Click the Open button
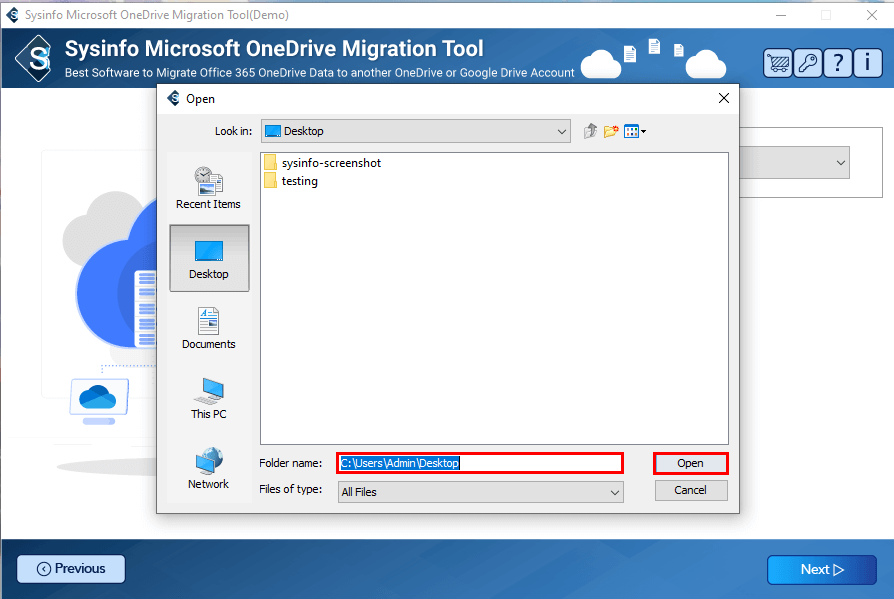The width and height of the screenshot is (894, 599). tap(690, 463)
